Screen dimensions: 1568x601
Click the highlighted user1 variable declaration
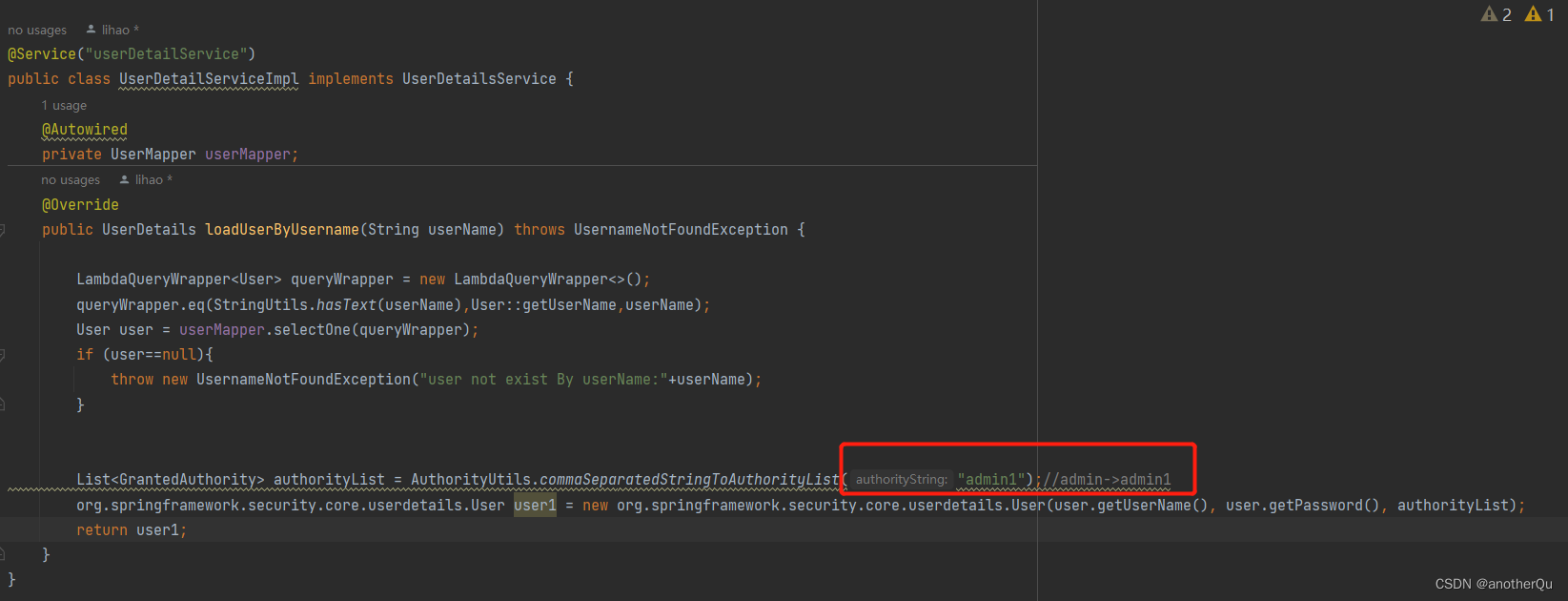tap(535, 505)
